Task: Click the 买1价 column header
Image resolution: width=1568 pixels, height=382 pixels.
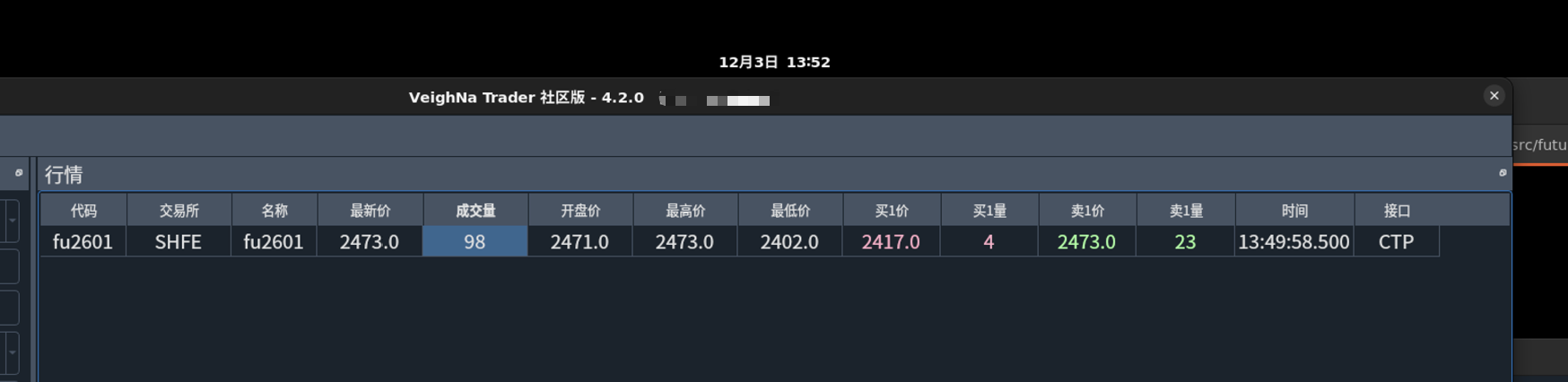Action: pyautogui.click(x=891, y=211)
